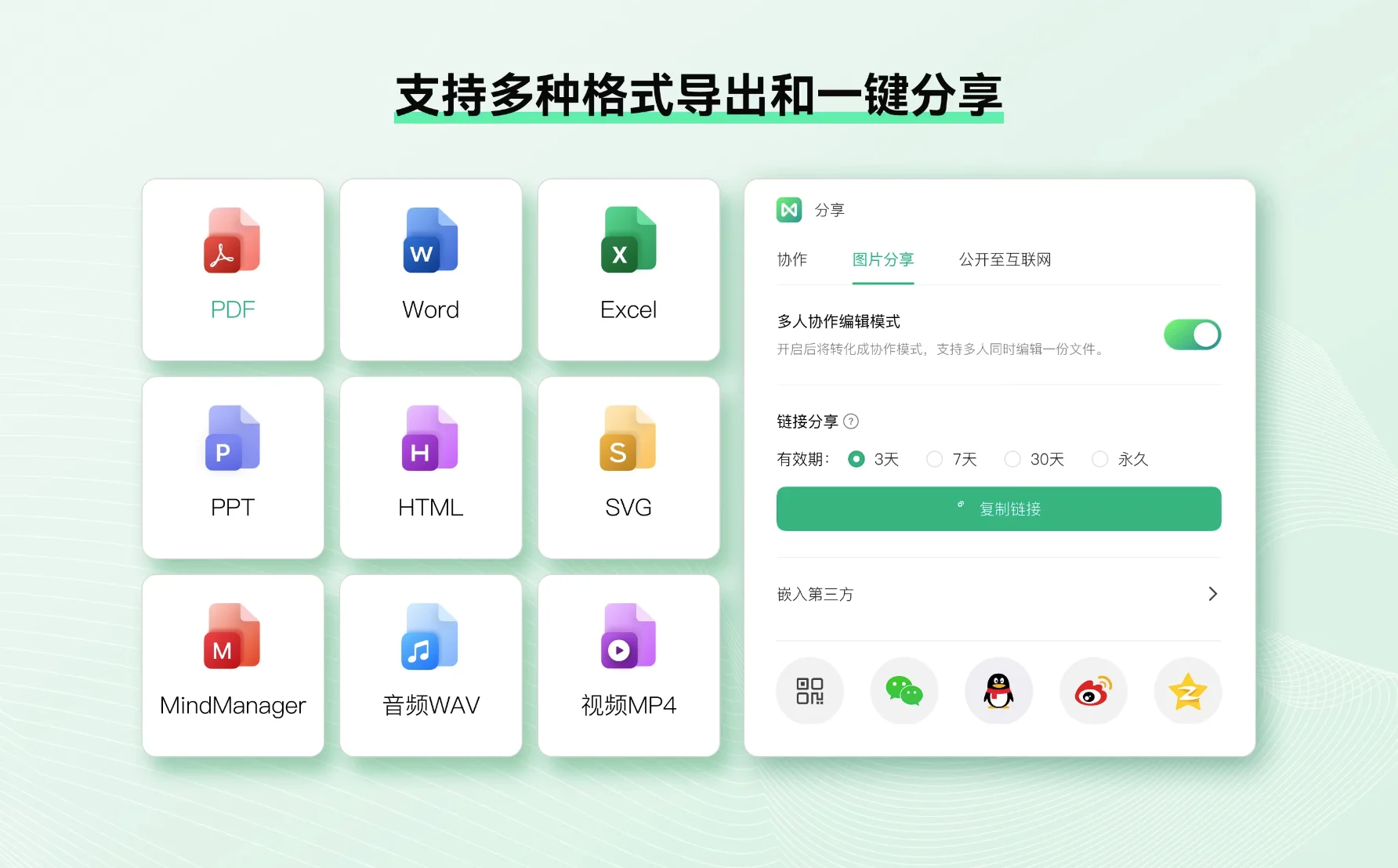The width and height of the screenshot is (1398, 868).
Task: Click the 嵌入第三方 row label
Action: click(815, 595)
